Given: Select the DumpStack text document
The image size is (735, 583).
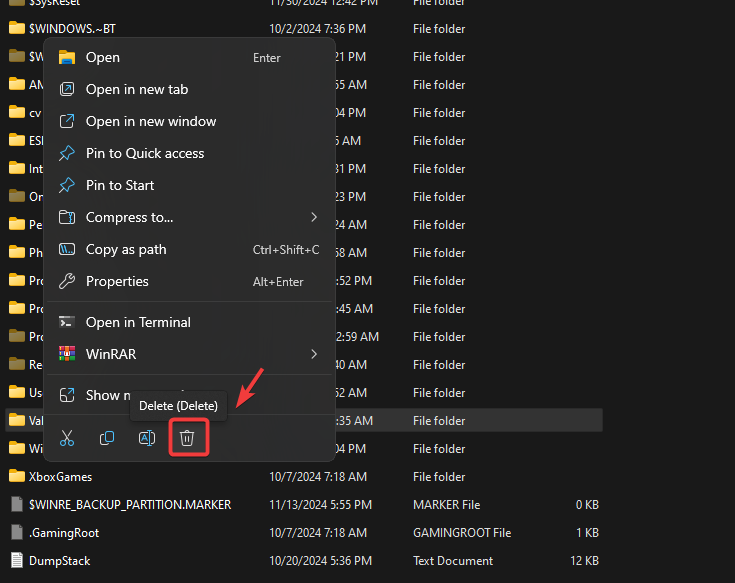Looking at the screenshot, I should (60, 561).
